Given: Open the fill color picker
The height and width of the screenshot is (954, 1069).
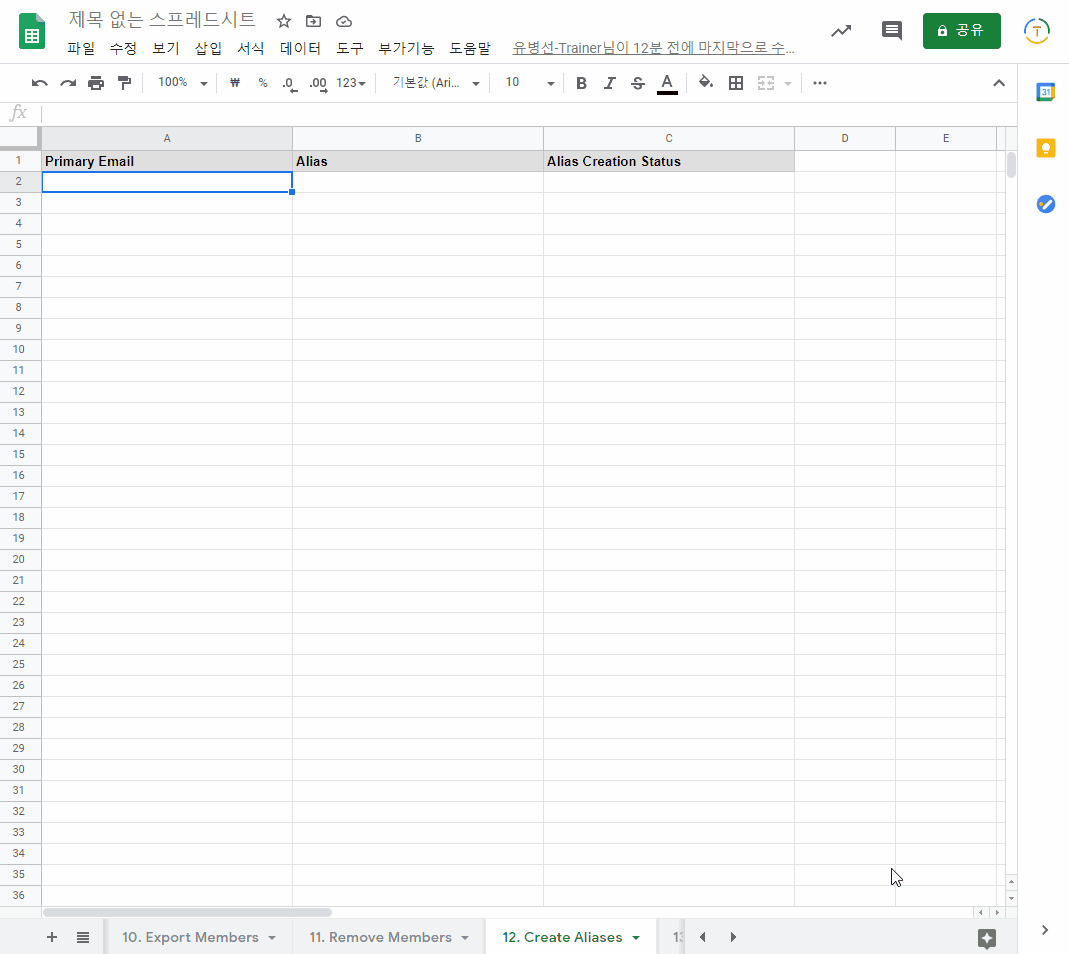Looking at the screenshot, I should click(706, 83).
